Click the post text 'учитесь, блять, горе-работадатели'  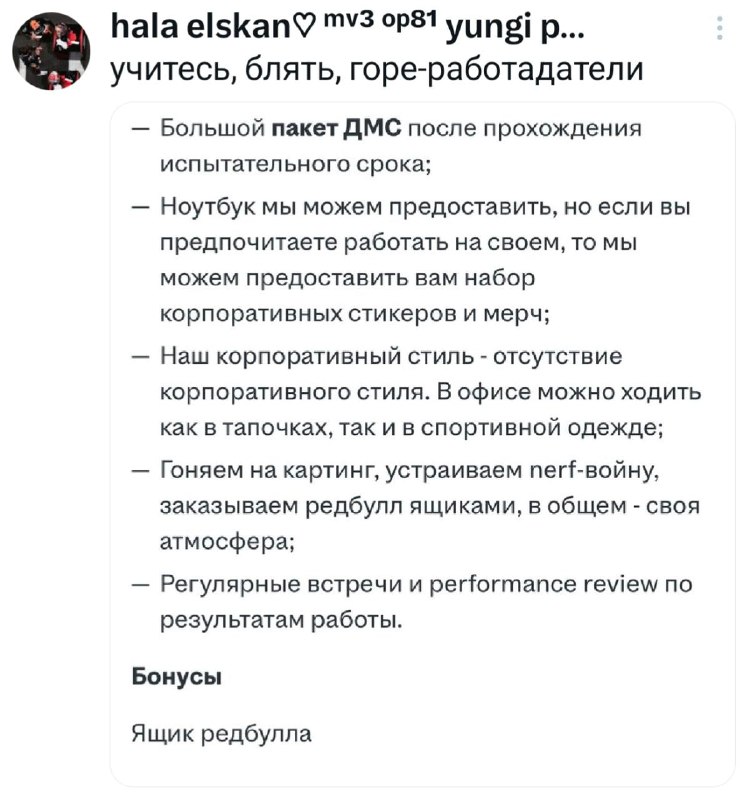click(377, 70)
